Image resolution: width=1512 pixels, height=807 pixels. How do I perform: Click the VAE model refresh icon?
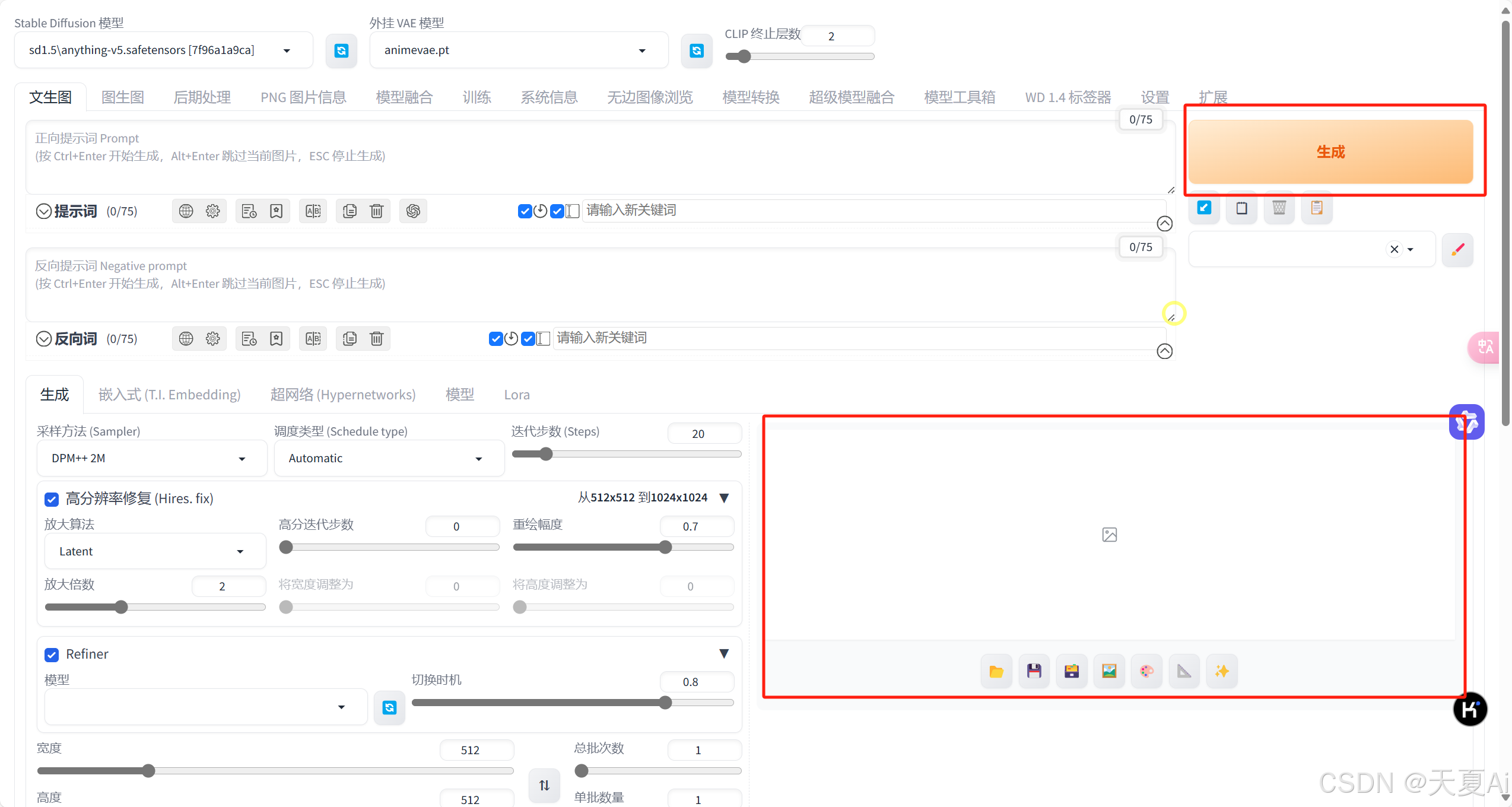click(x=697, y=50)
